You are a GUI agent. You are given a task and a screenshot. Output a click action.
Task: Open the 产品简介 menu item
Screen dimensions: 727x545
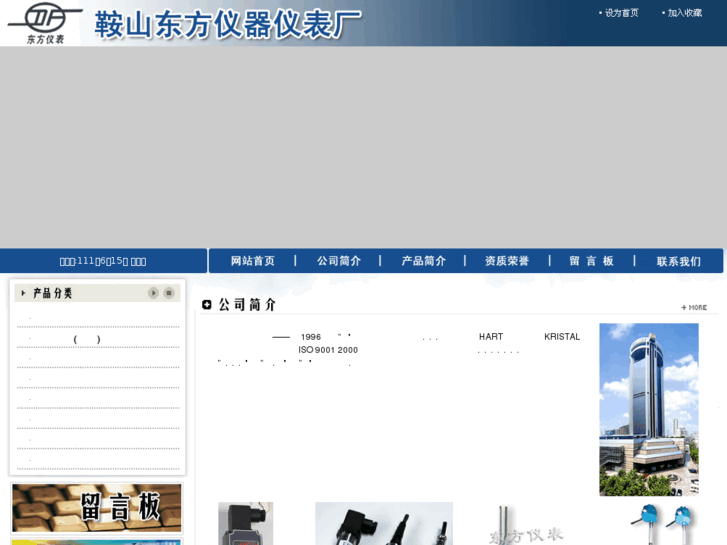click(x=423, y=261)
